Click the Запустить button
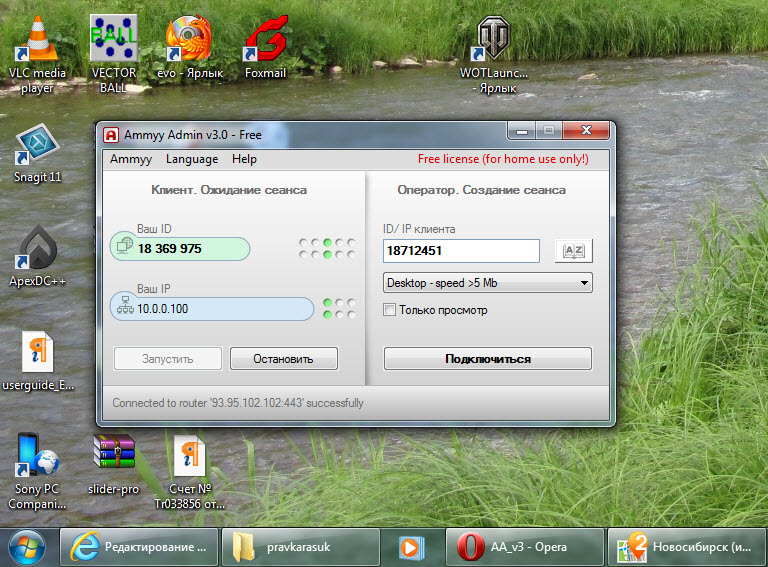 [x=168, y=359]
